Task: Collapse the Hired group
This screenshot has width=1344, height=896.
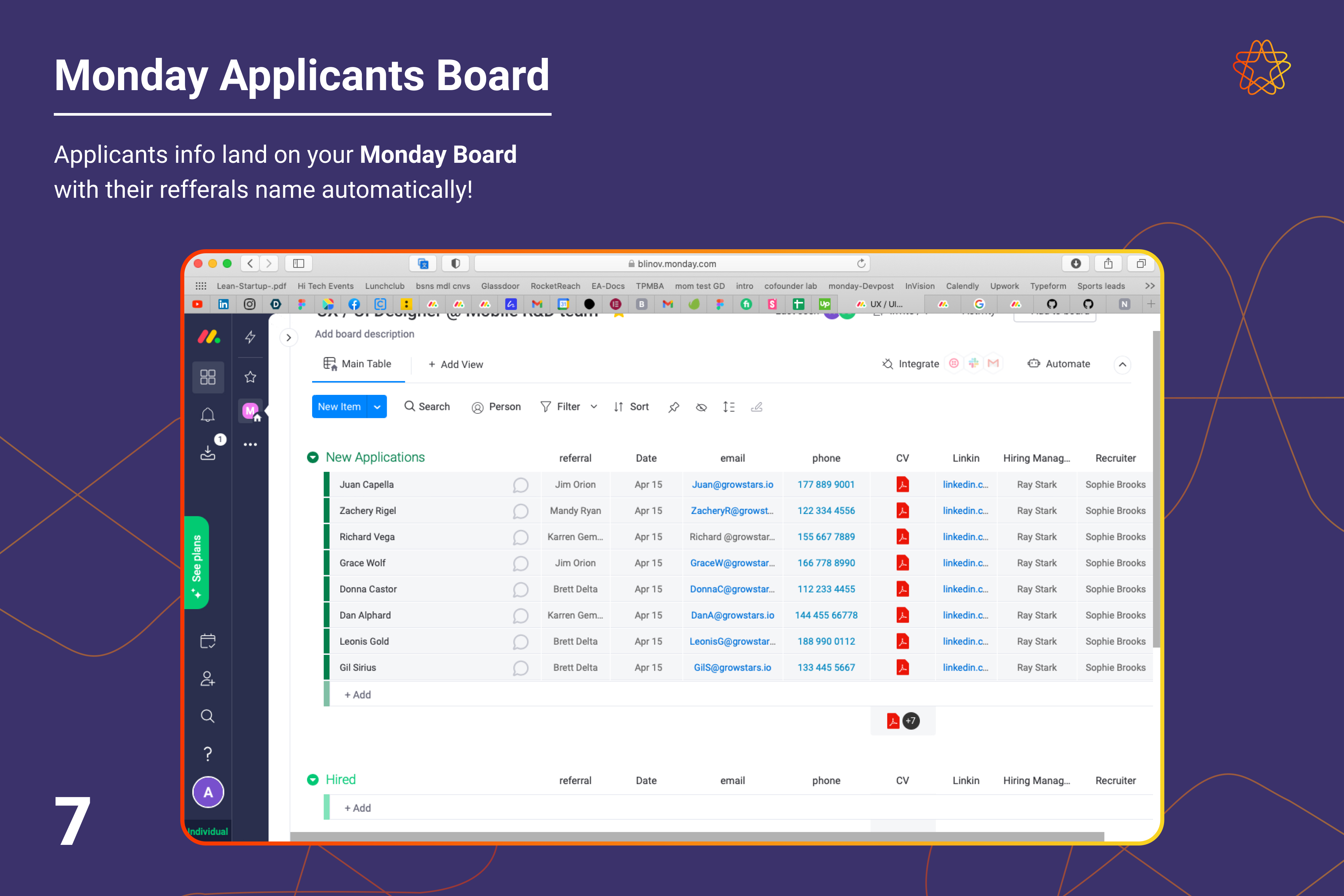Action: [312, 779]
